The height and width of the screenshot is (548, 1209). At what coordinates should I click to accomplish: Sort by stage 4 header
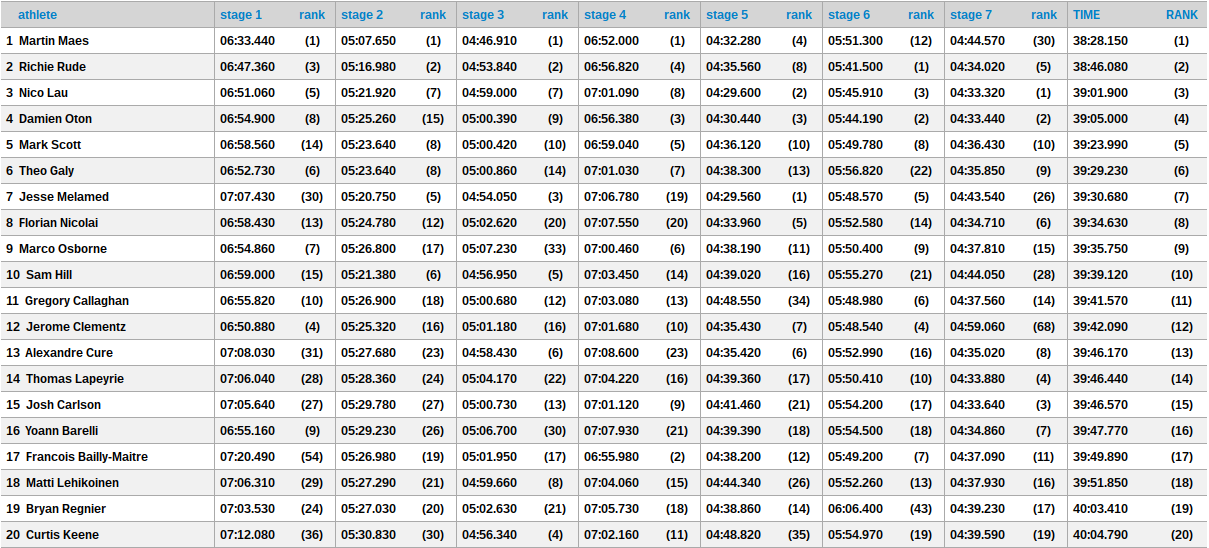tap(605, 15)
